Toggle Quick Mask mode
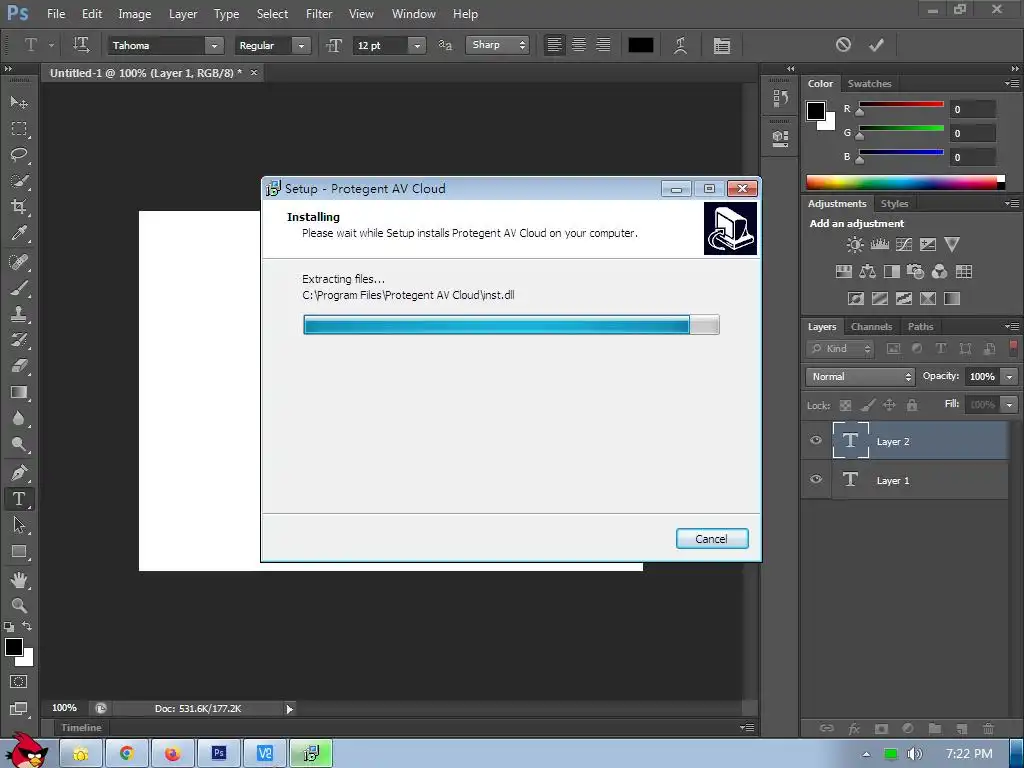This screenshot has height=768, width=1024. pos(18,682)
